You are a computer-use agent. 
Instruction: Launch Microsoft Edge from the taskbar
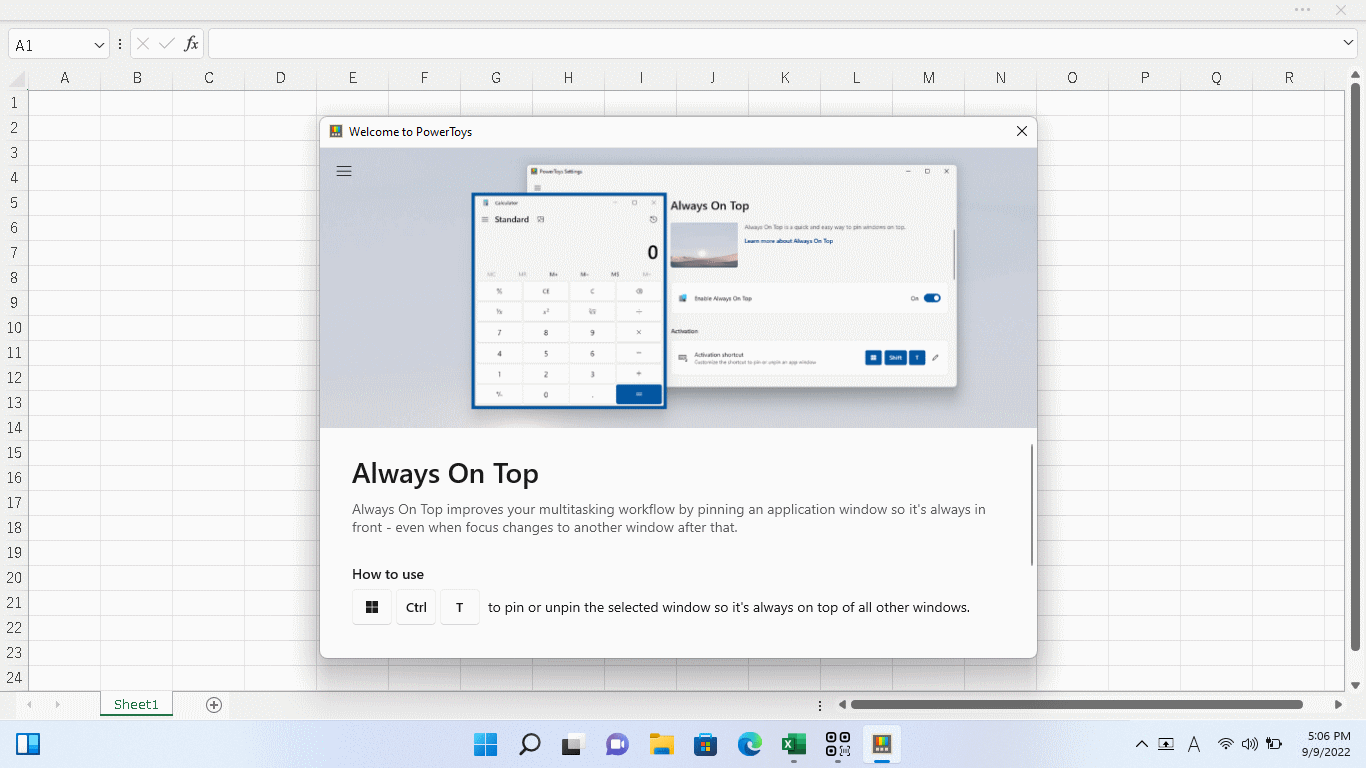[749, 744]
